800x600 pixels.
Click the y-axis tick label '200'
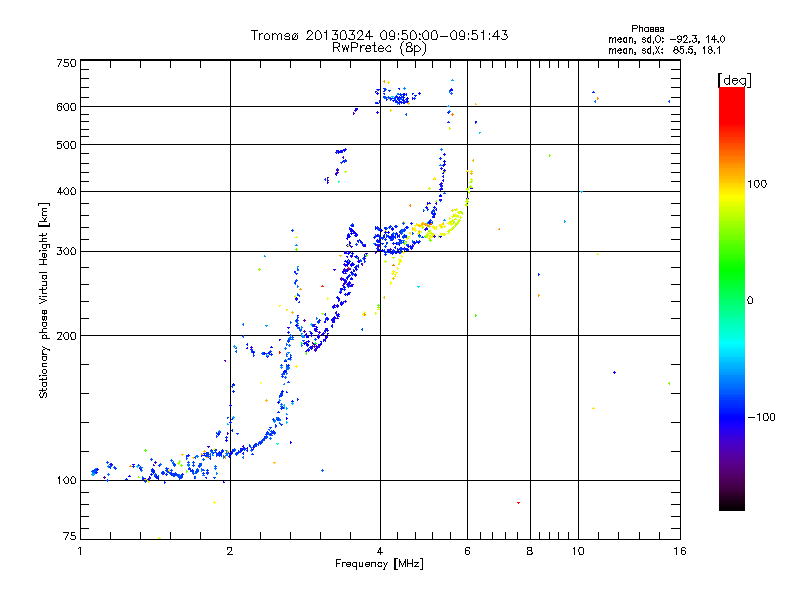point(66,336)
